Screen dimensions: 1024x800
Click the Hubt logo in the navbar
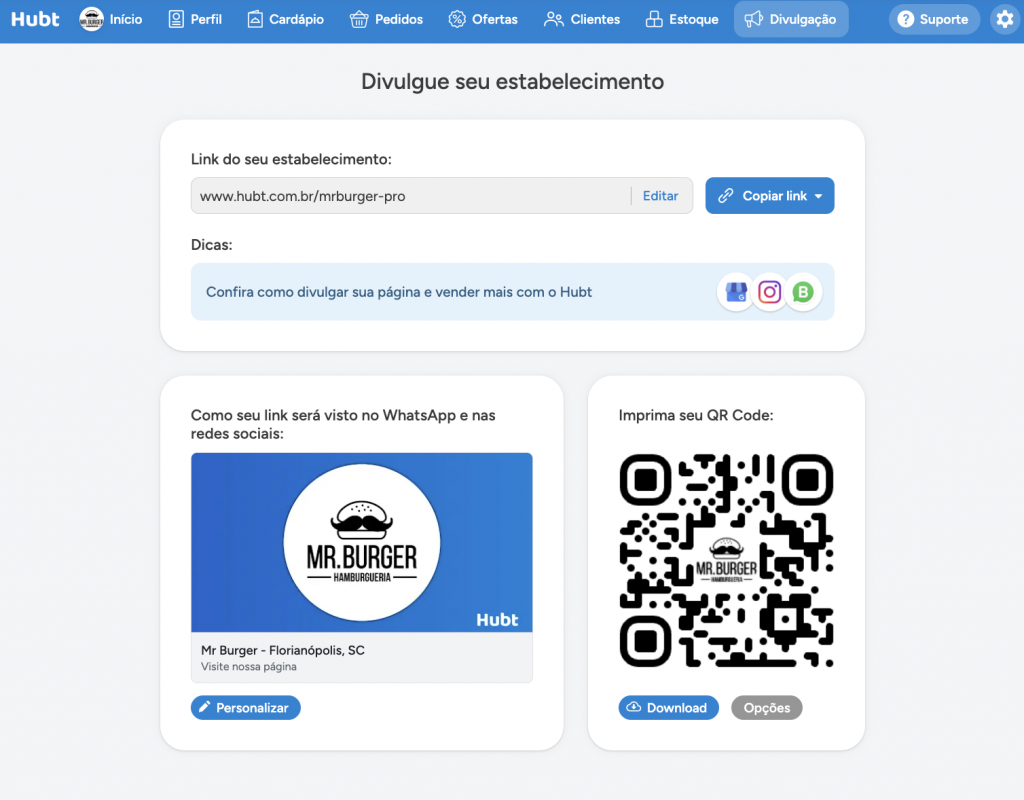click(35, 19)
